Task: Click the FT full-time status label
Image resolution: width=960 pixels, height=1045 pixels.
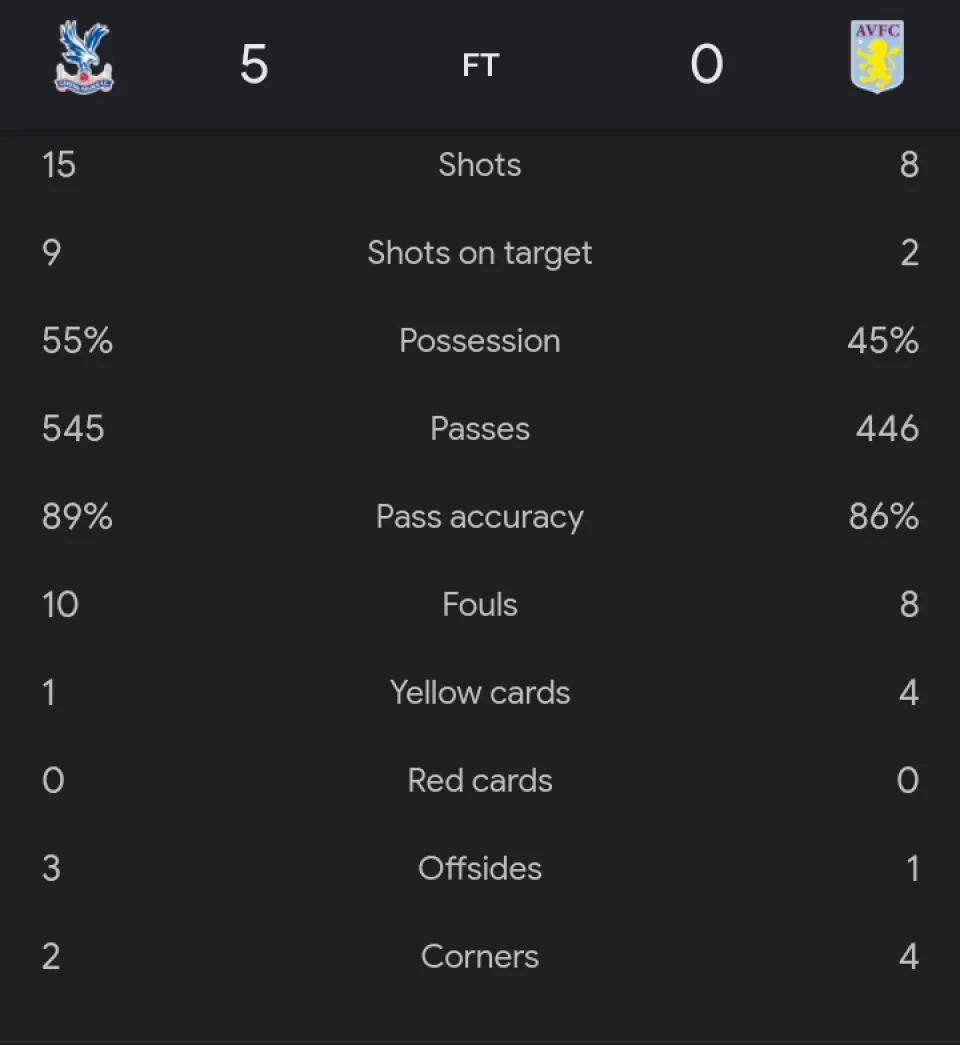Action: pyautogui.click(x=480, y=66)
